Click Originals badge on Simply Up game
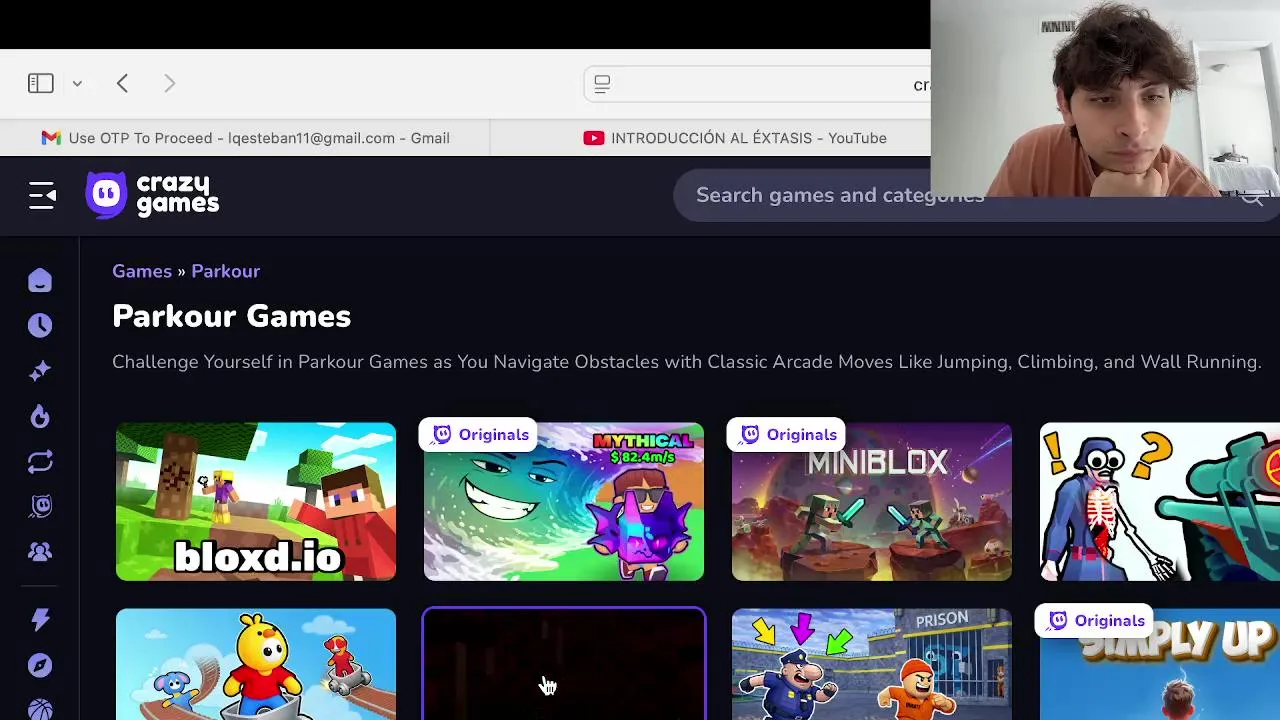 pos(1095,621)
